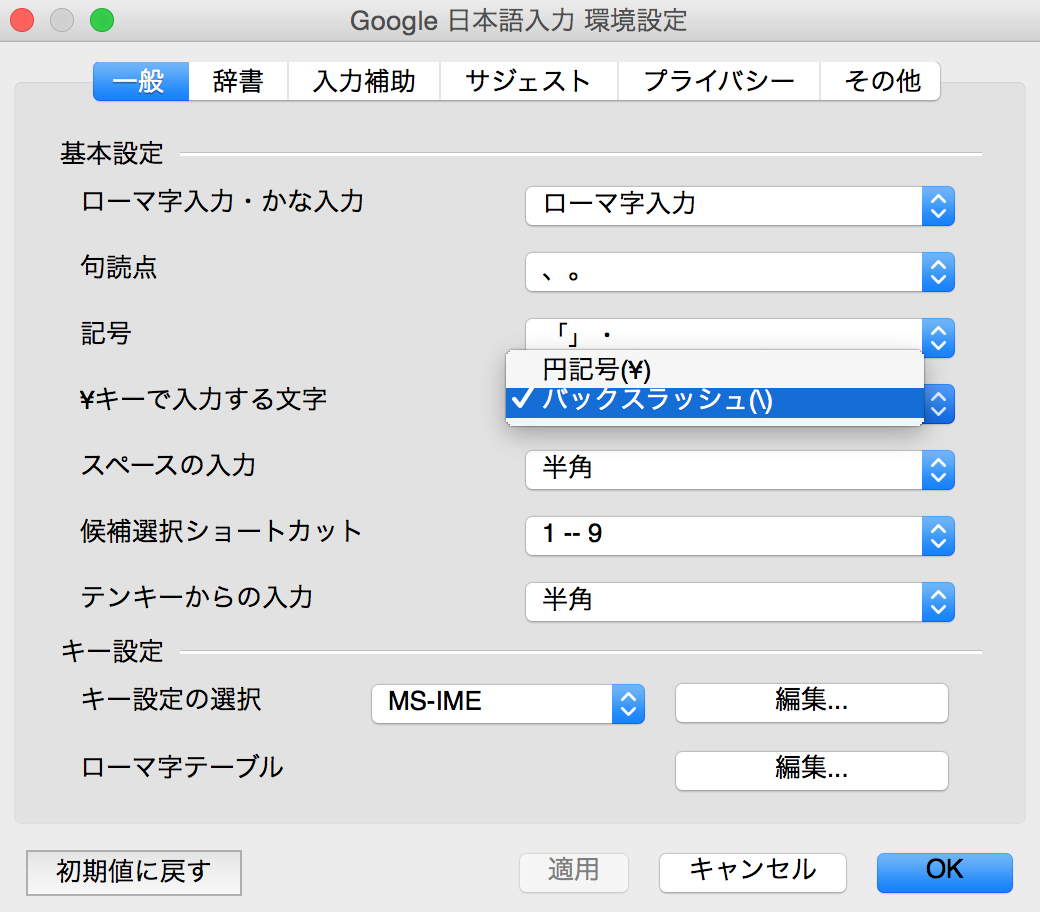Viewport: 1040px width, 912px height.
Task: Click the キャンセル button
Action: (x=753, y=872)
